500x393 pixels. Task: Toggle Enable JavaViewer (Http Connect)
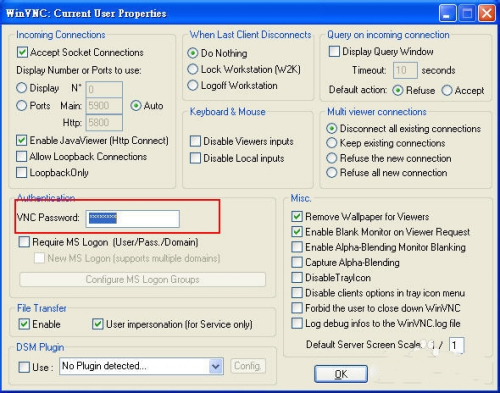[22, 140]
